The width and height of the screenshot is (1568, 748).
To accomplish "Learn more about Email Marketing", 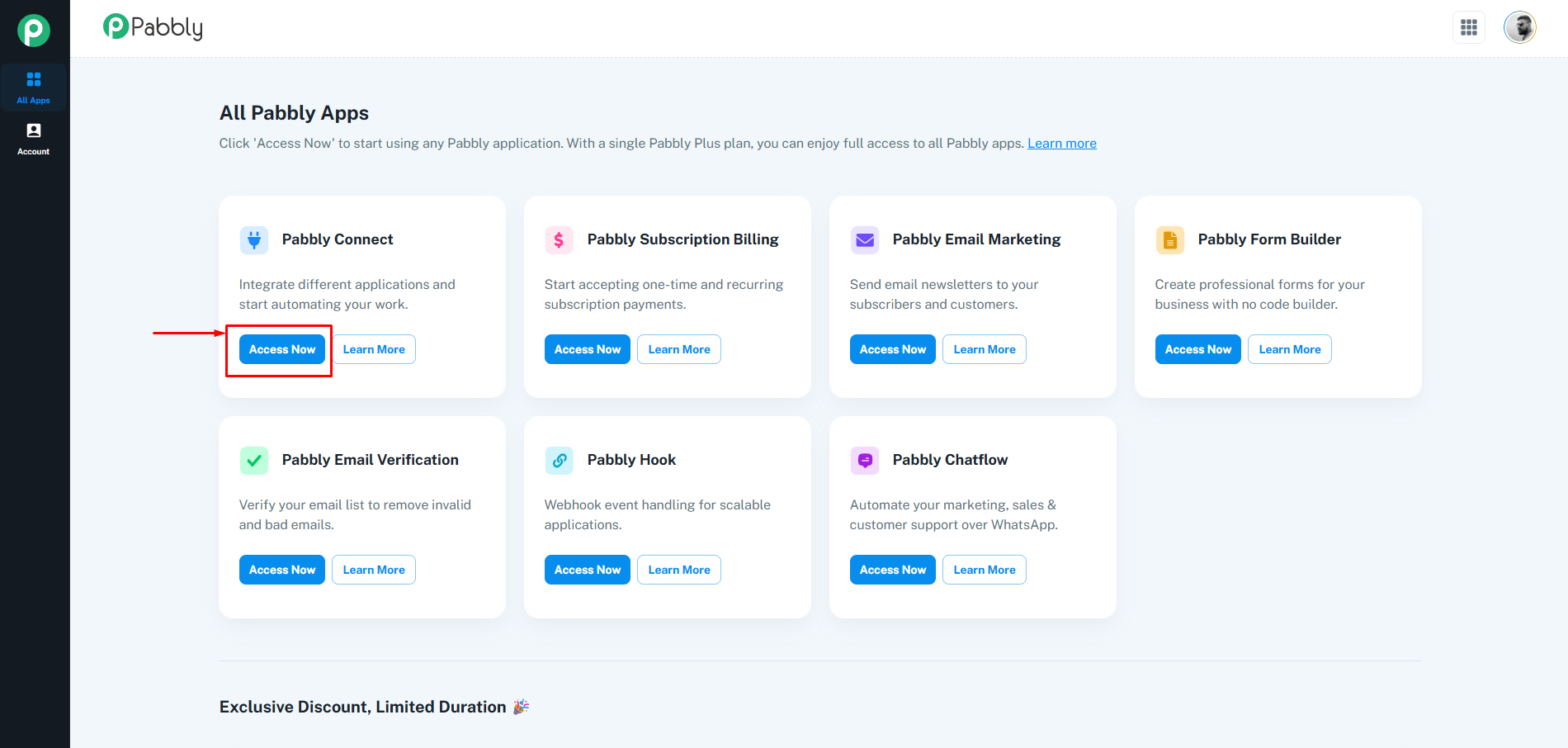I will pyautogui.click(x=985, y=349).
